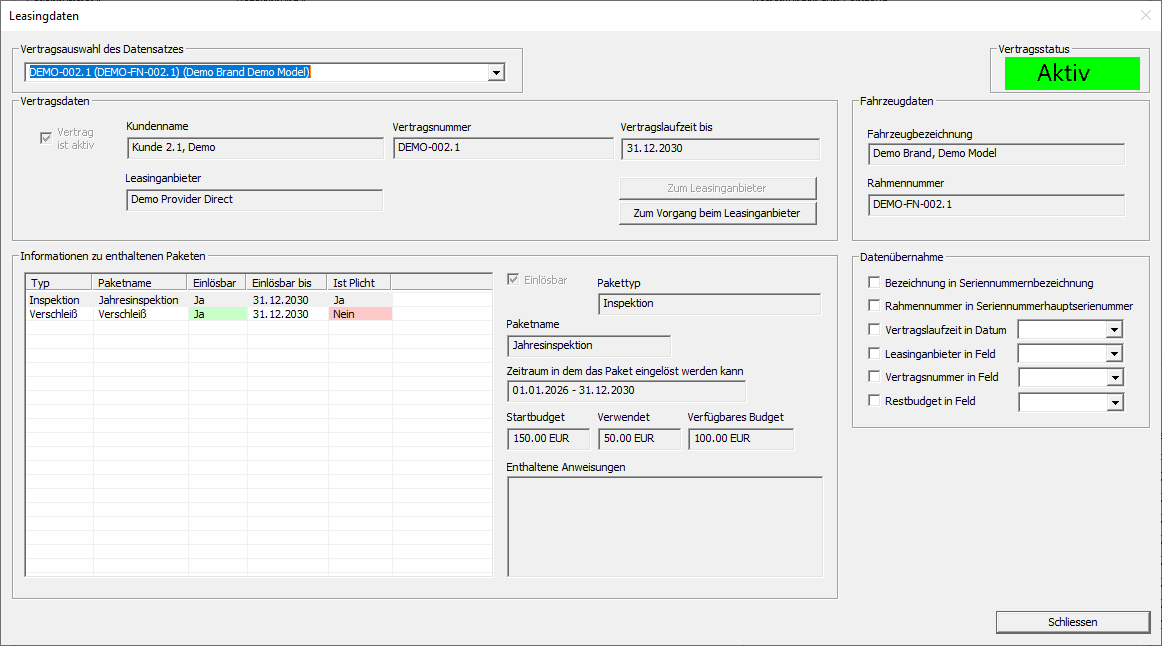This screenshot has height=646, width=1162.
Task: Open the Restbudget in Feld dropdown
Action: 1115,402
